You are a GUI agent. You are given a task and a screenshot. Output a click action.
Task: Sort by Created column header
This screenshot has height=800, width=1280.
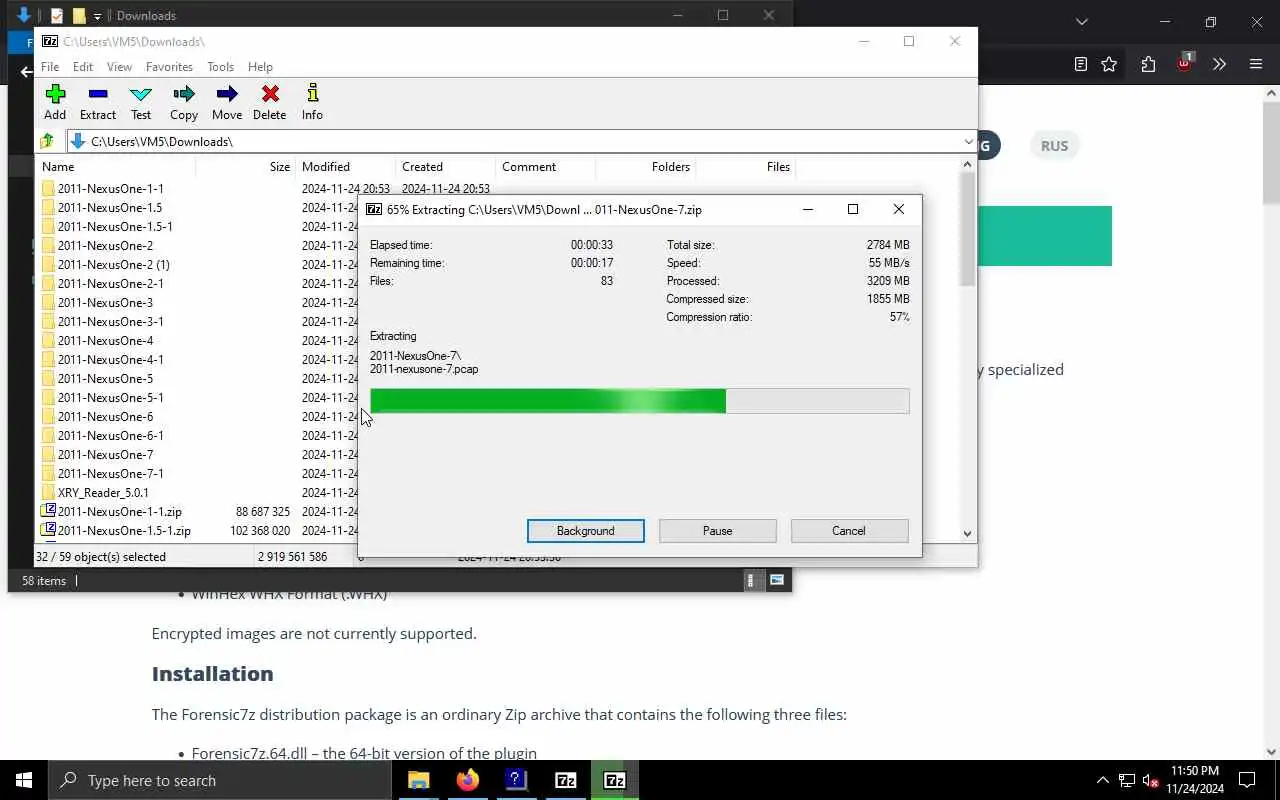pyautogui.click(x=445, y=167)
